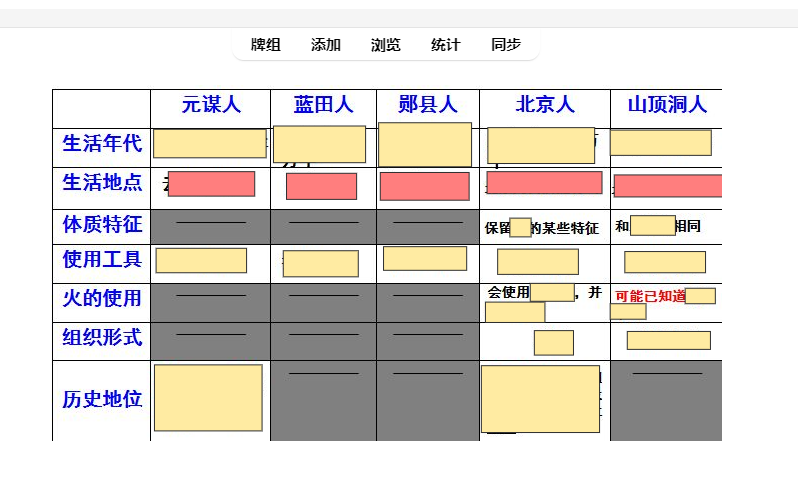Viewport: 798px width, 501px height.
Task: Click the 山顶洞人 column header
Action: (x=667, y=105)
